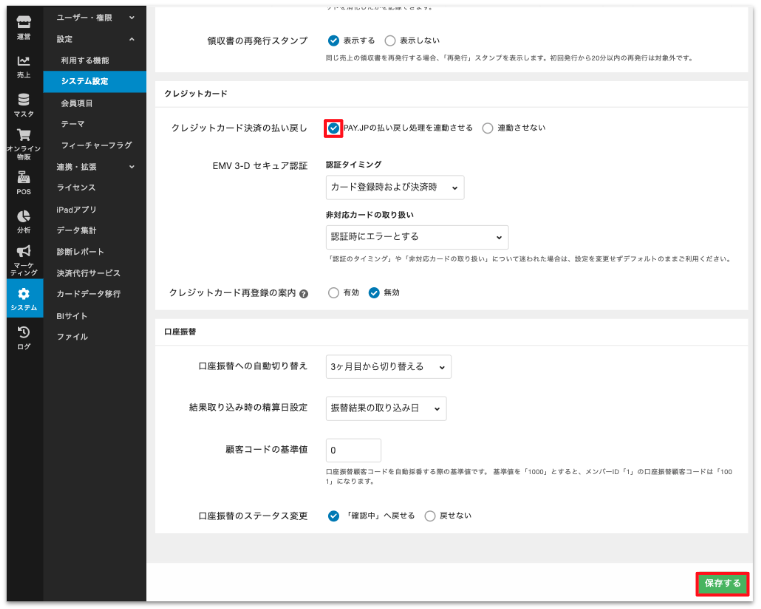Click the マスタ database icon
This screenshot has height=609, width=761.
pyautogui.click(x=23, y=102)
